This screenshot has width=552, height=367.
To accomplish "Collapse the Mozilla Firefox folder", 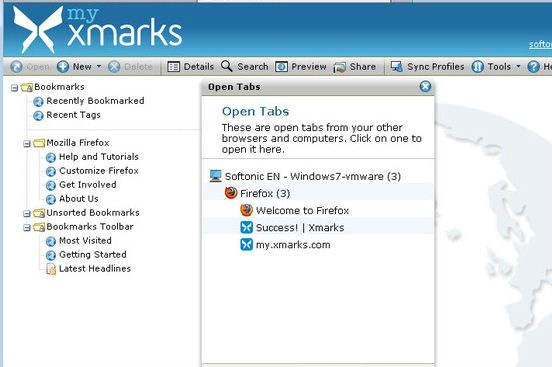I will [27, 144].
